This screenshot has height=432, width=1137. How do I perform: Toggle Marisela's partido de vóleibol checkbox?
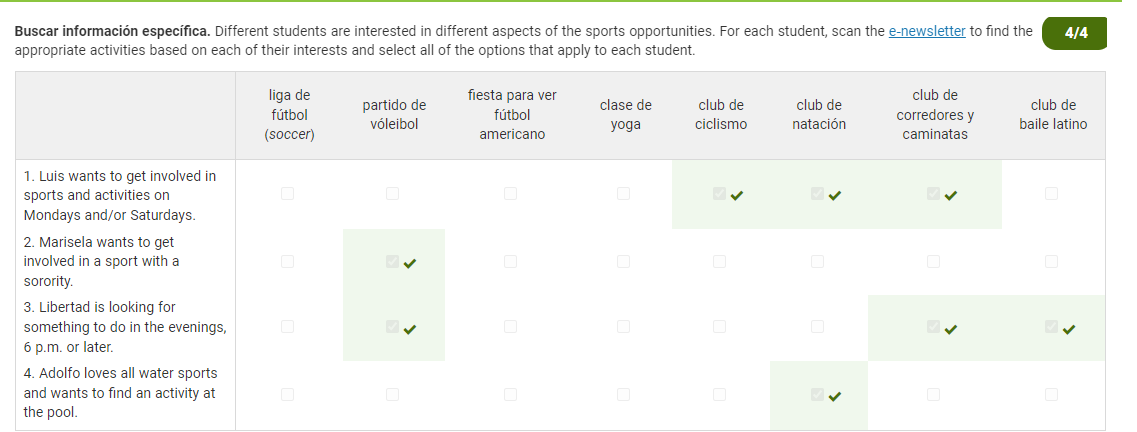point(392,262)
